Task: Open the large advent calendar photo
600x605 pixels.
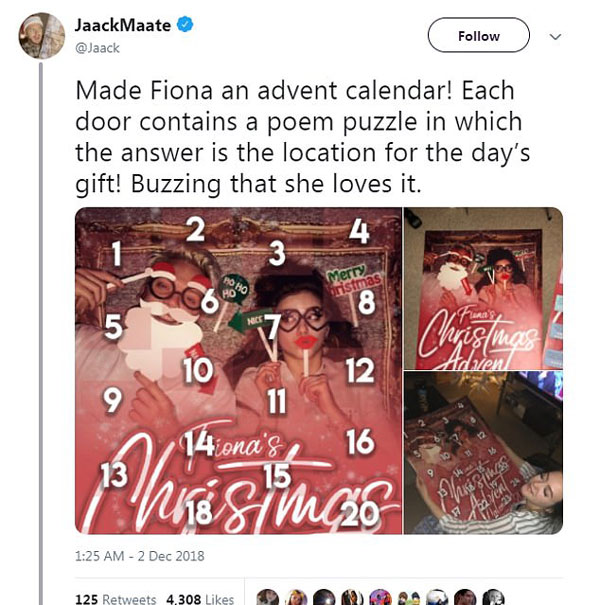Action: pos(238,370)
